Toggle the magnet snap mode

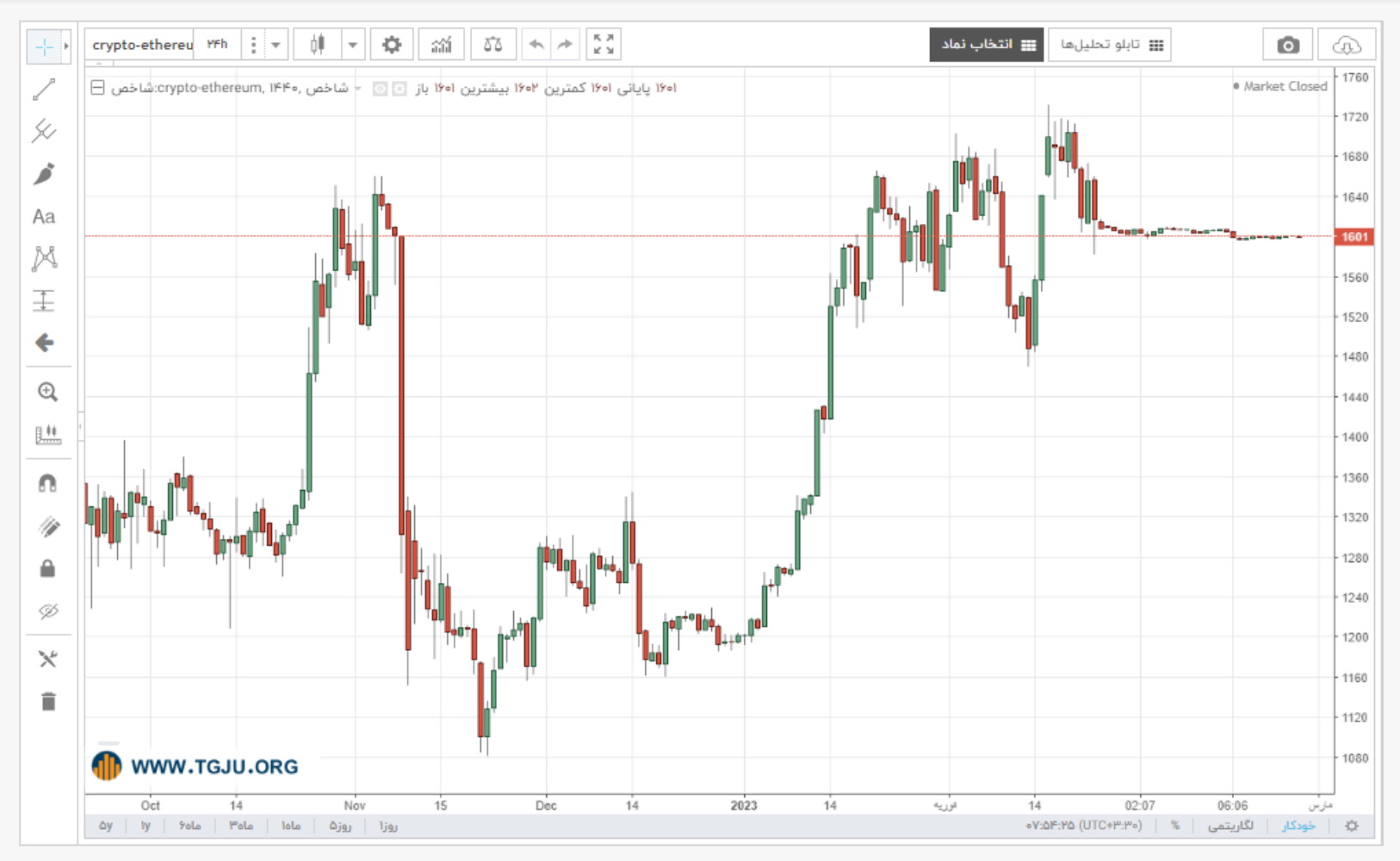click(47, 484)
